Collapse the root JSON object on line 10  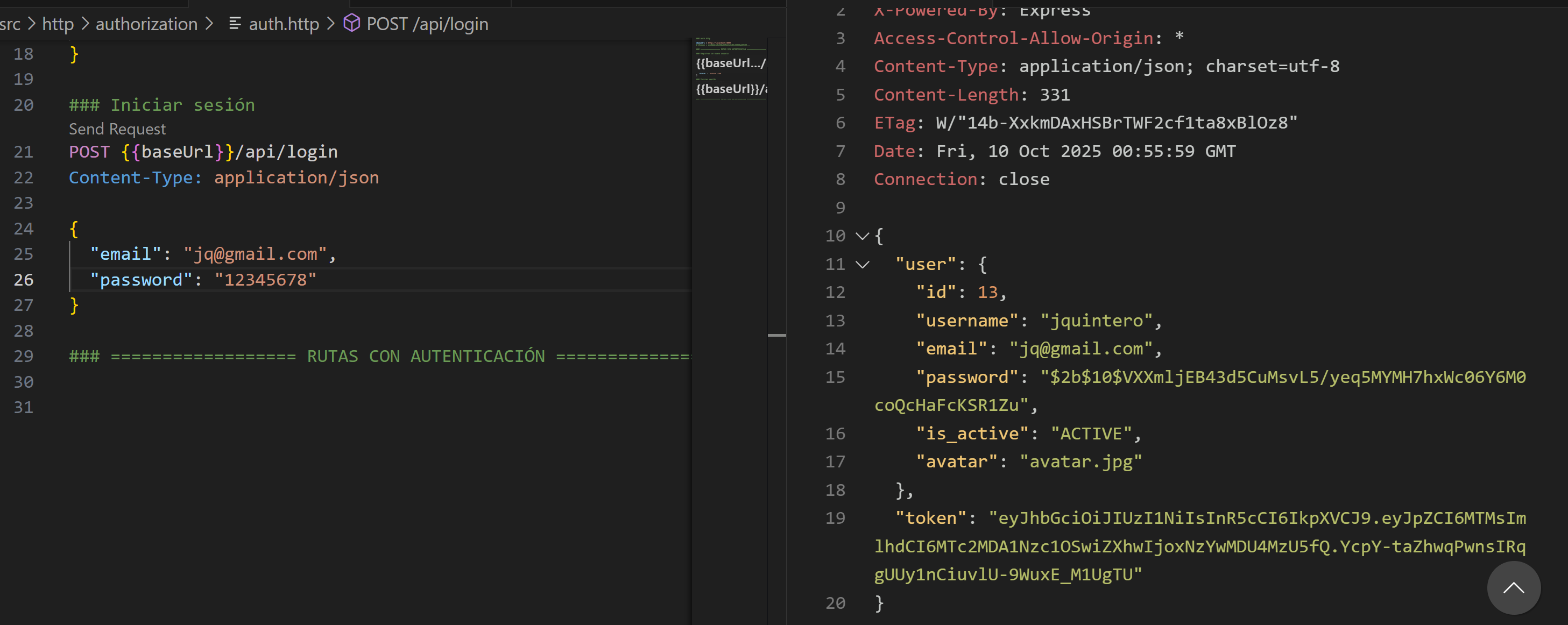862,236
